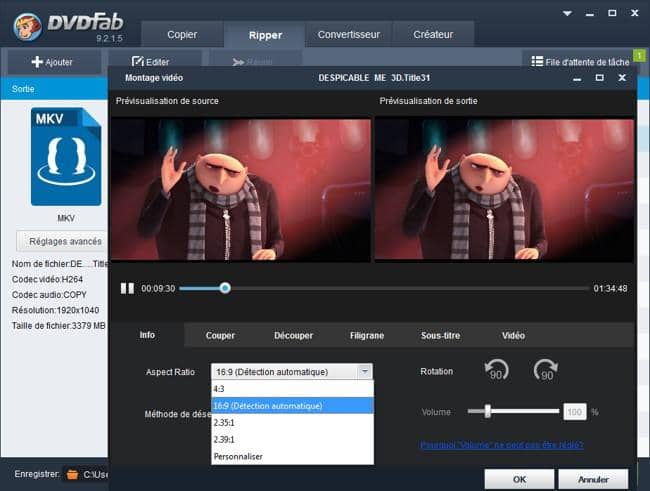Click the output folder icon next to Enregistrer

pos(73,474)
